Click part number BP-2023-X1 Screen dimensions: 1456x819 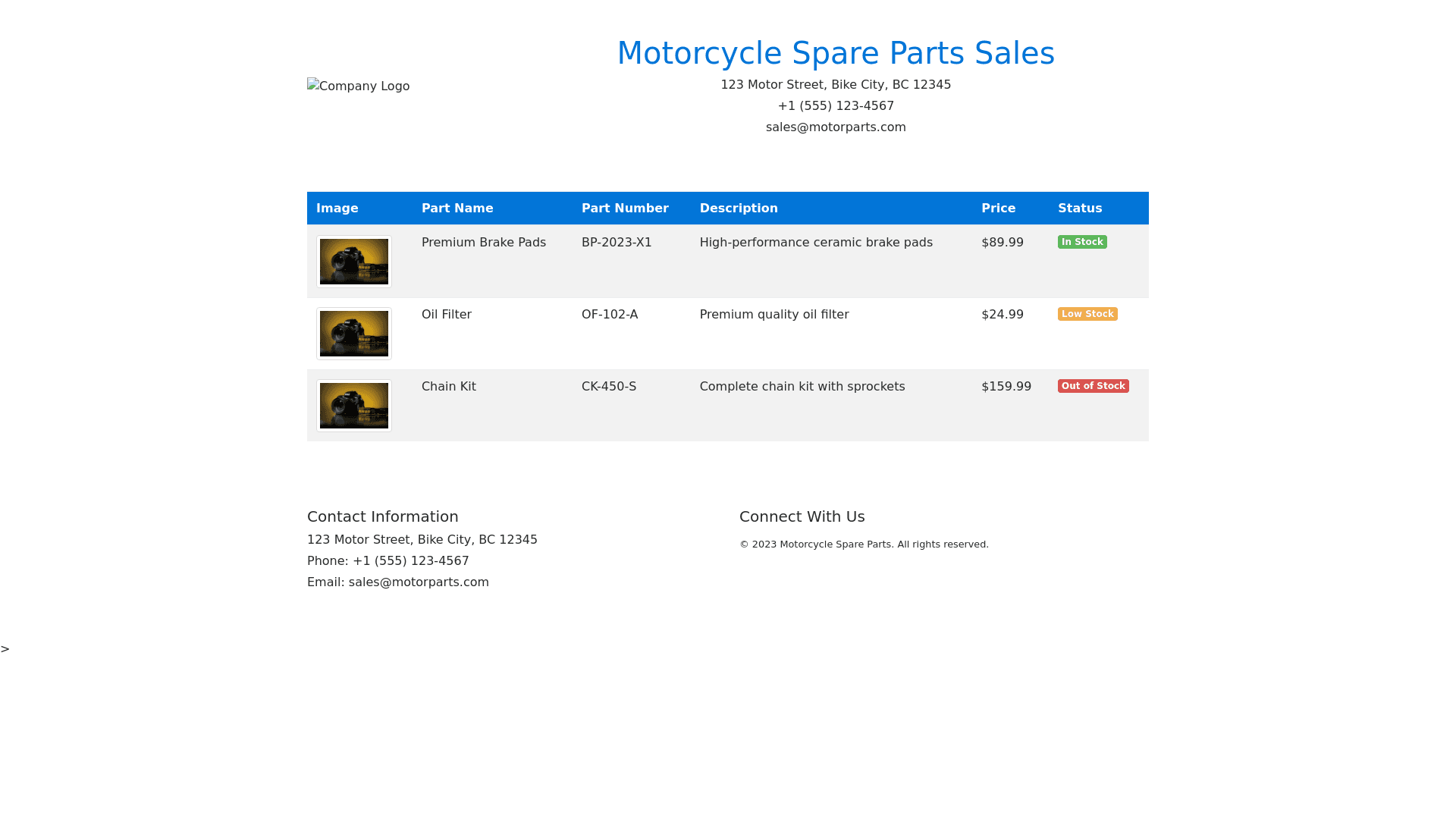617,243
